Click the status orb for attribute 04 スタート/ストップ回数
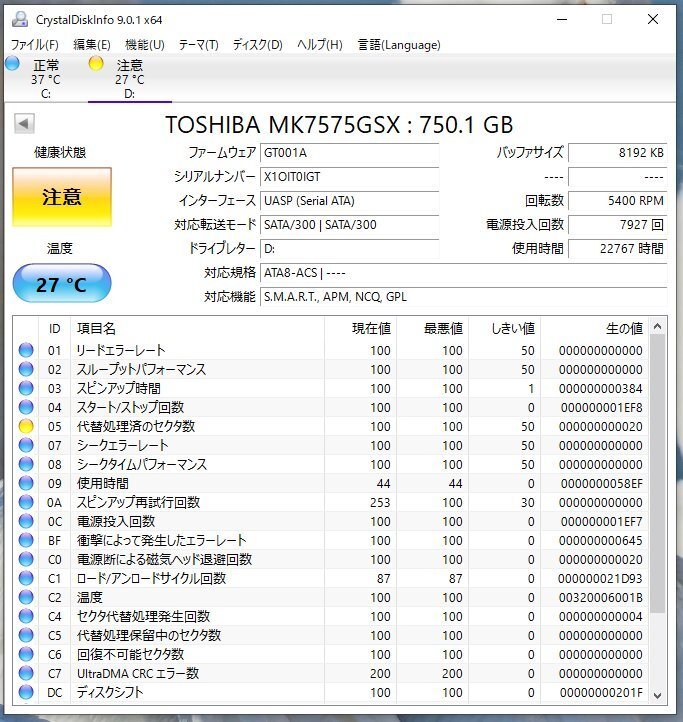 coord(26,408)
